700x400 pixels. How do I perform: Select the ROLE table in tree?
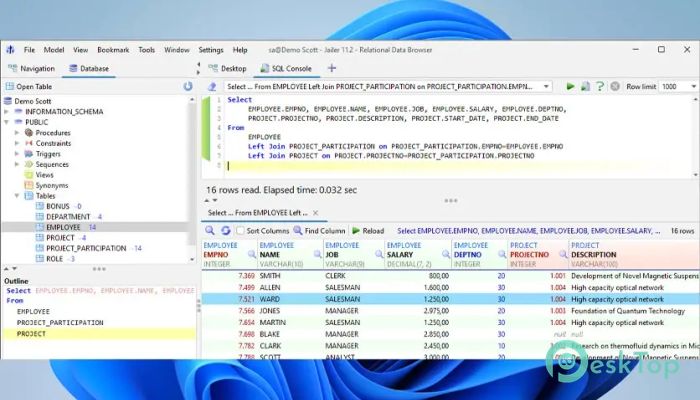[x=54, y=258]
